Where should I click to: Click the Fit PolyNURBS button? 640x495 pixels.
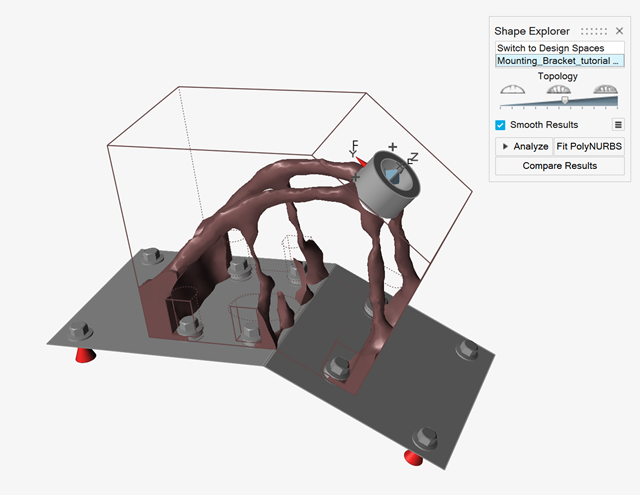point(590,146)
